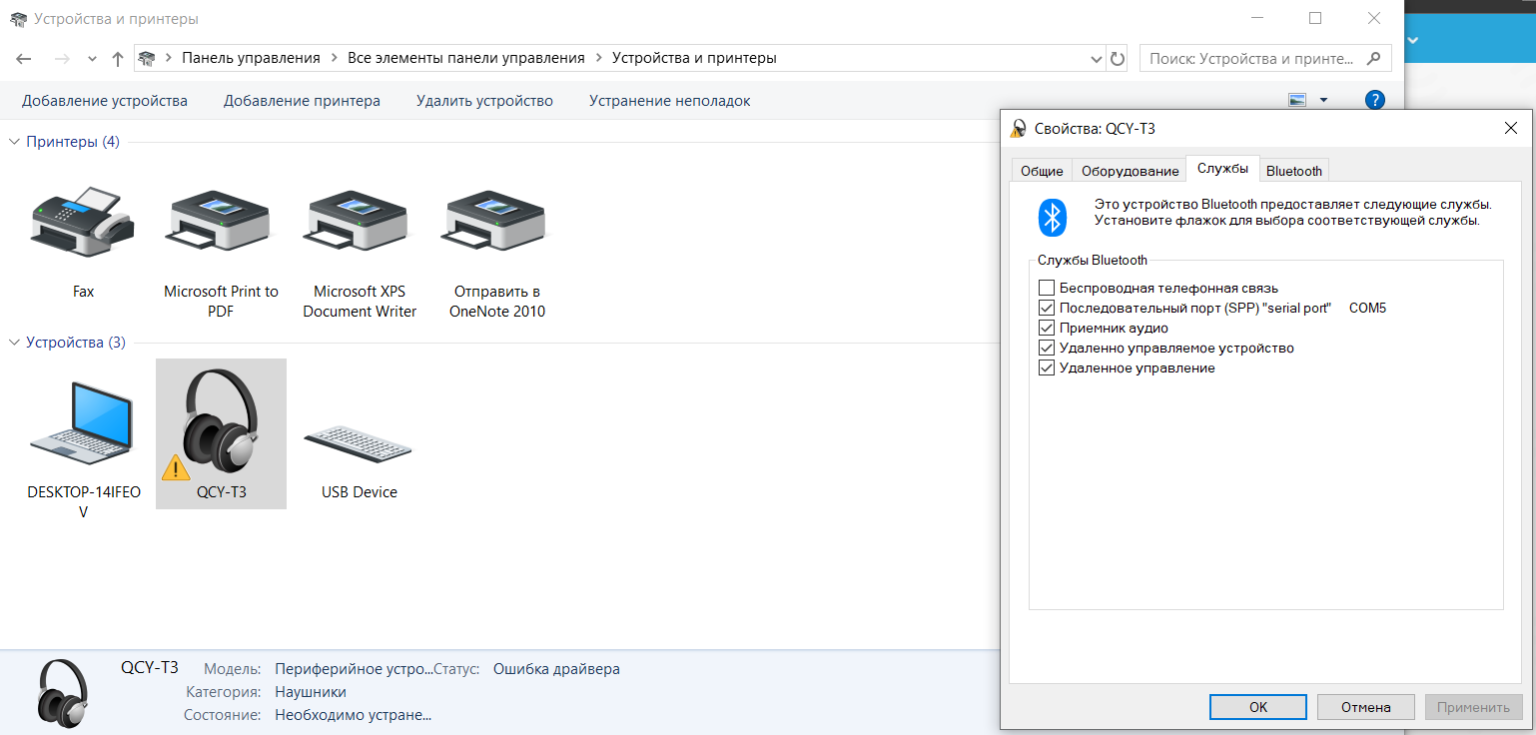Uncheck the remote control service (Удаленное управление)
Screen dimensions: 1536x735
pos(1047,368)
